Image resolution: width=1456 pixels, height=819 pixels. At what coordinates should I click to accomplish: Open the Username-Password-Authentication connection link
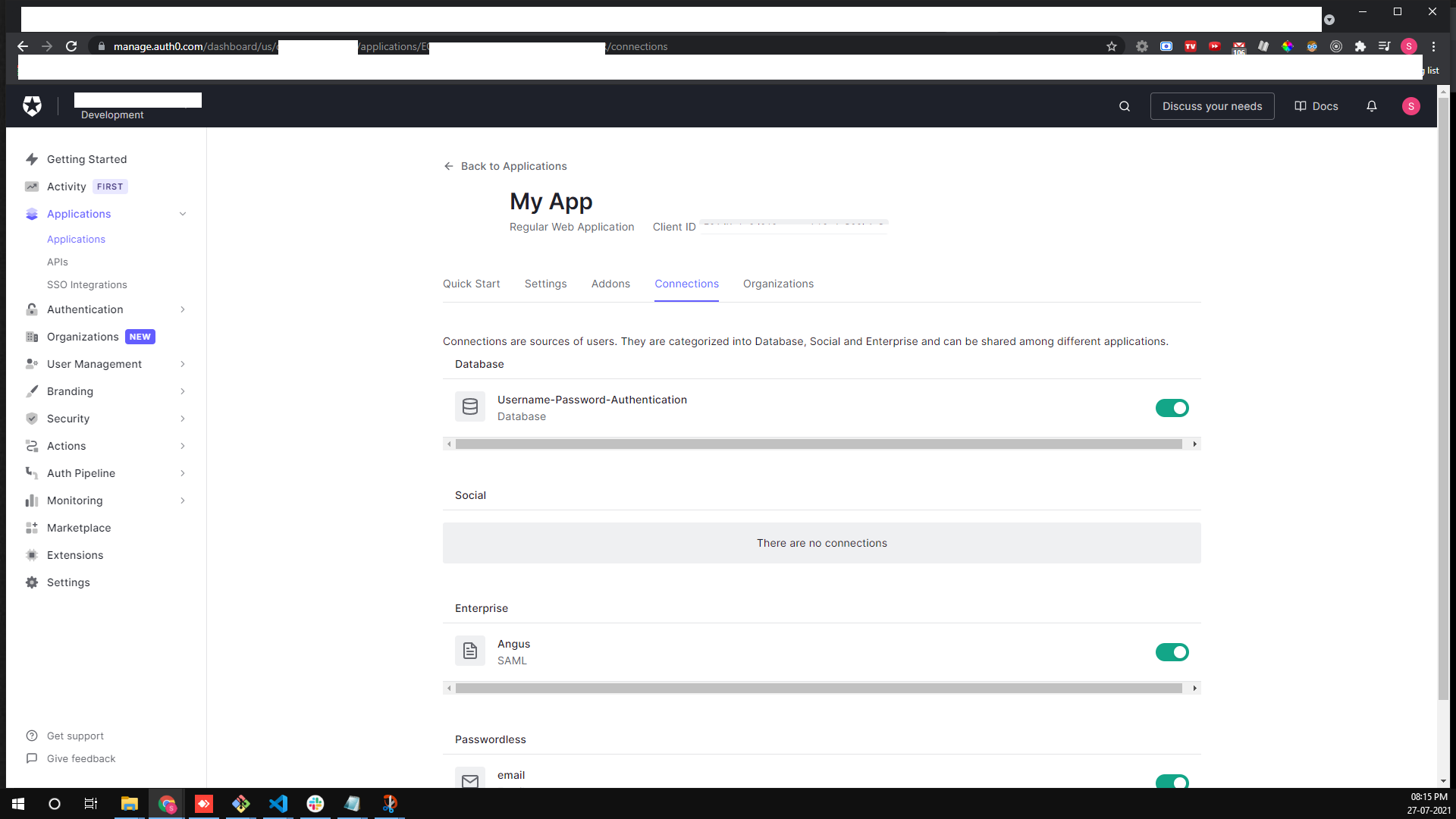(x=592, y=400)
